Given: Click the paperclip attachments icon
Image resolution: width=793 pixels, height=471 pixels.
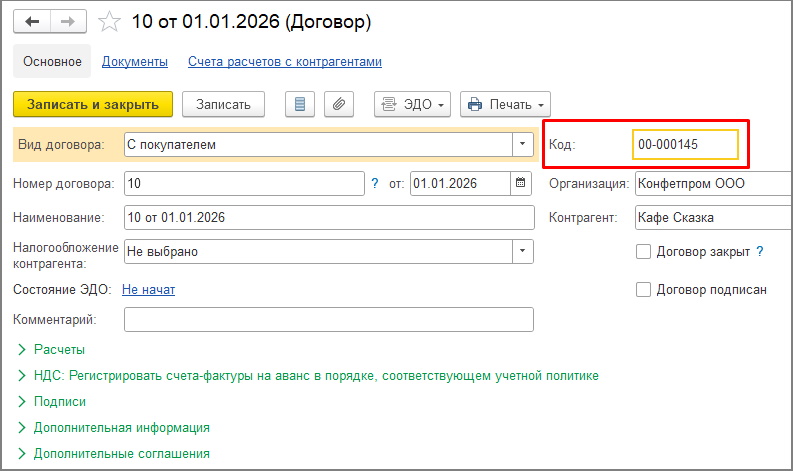Looking at the screenshot, I should point(339,104).
